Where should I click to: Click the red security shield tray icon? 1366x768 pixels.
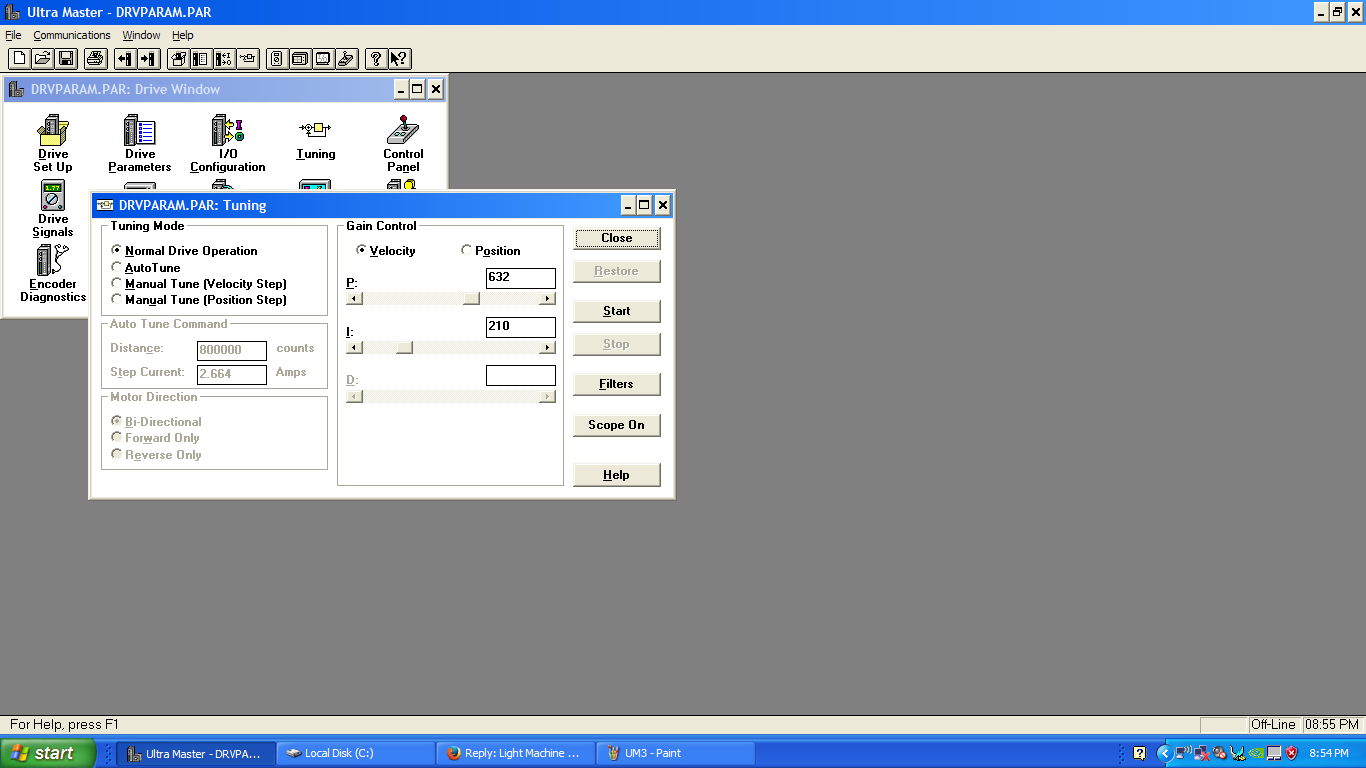pos(1291,753)
